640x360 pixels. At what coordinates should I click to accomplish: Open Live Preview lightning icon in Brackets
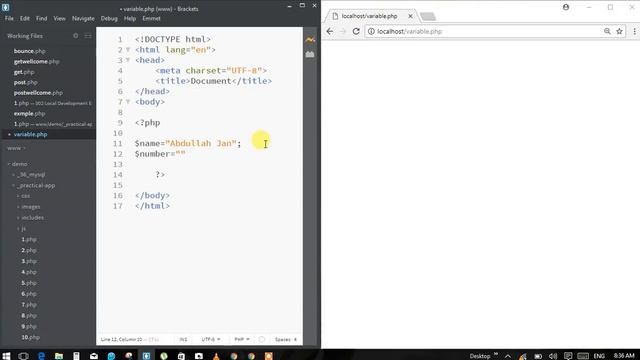click(310, 40)
